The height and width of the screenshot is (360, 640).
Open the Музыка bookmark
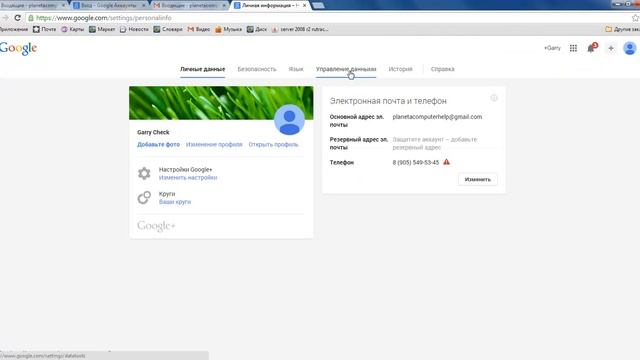coord(229,29)
